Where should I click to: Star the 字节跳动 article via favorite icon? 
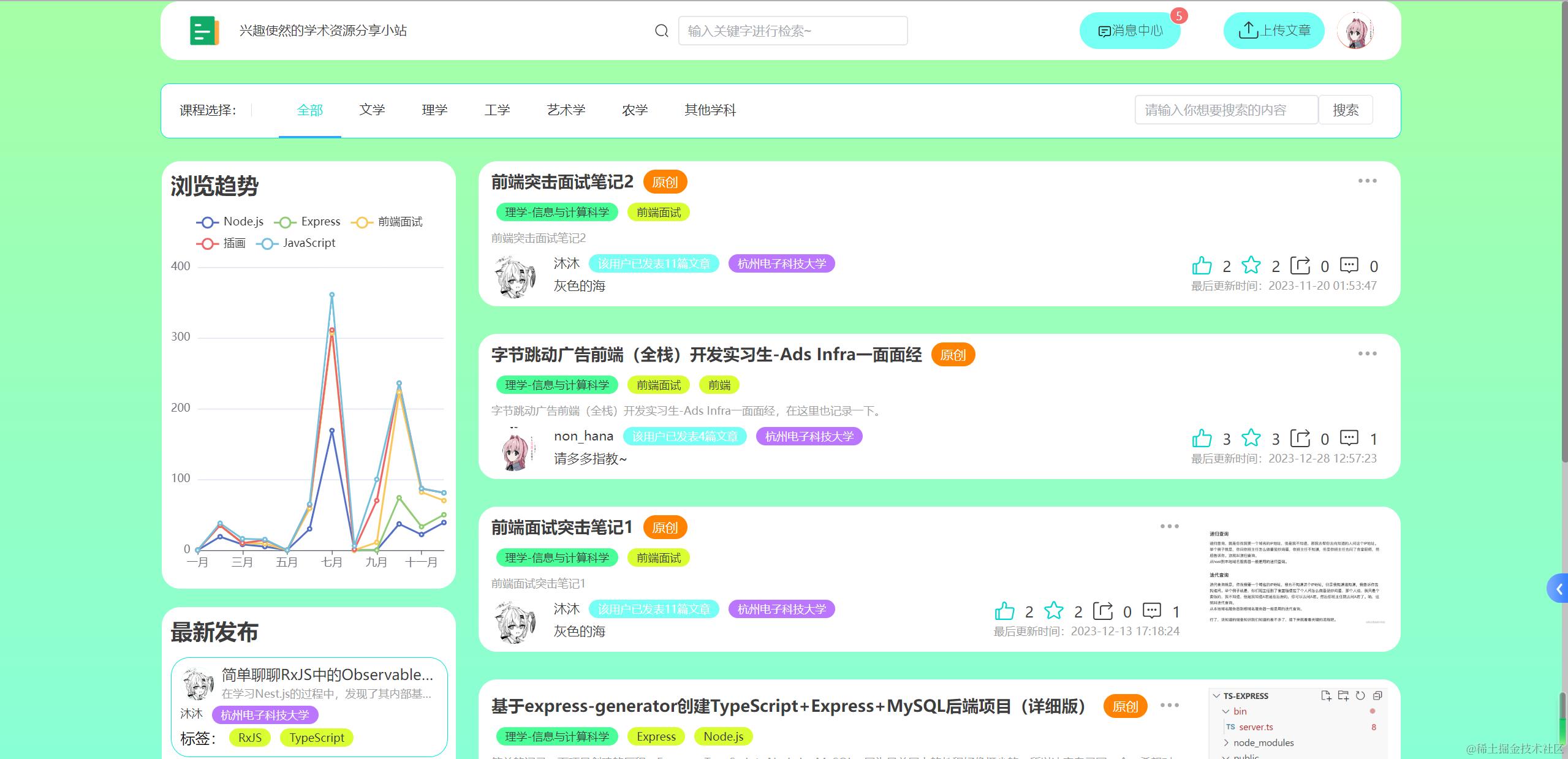tap(1250, 437)
